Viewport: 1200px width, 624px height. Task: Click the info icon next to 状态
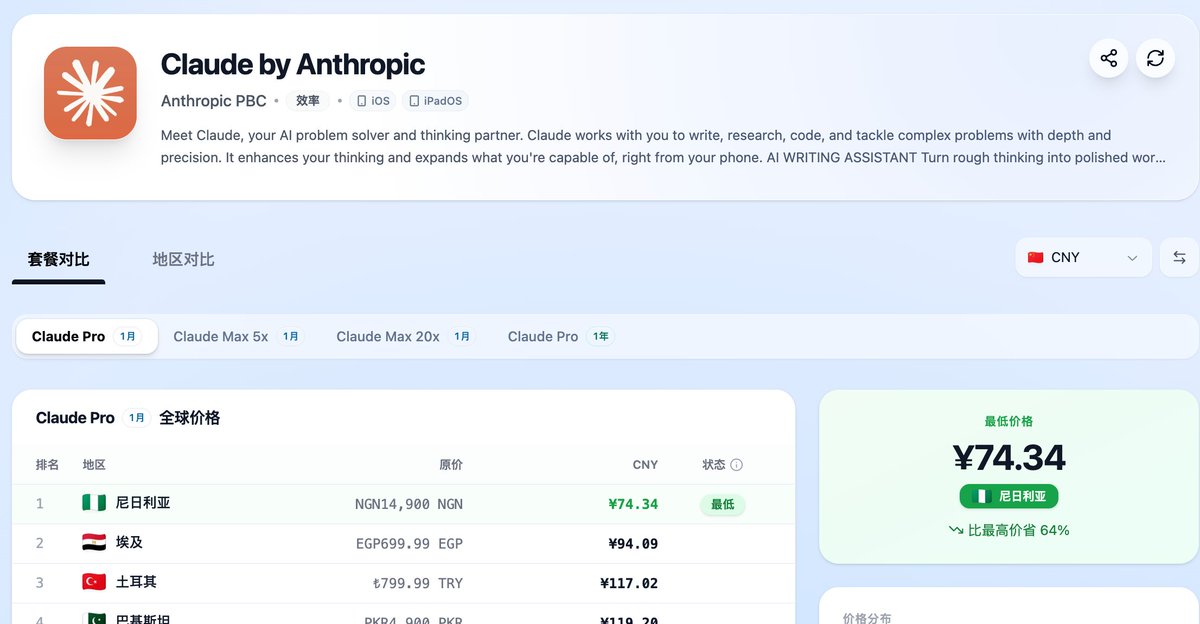tap(737, 465)
